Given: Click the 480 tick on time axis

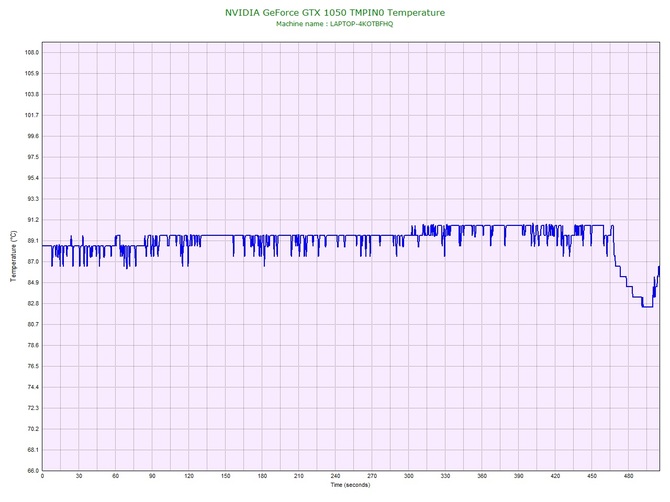Looking at the screenshot, I should [629, 476].
